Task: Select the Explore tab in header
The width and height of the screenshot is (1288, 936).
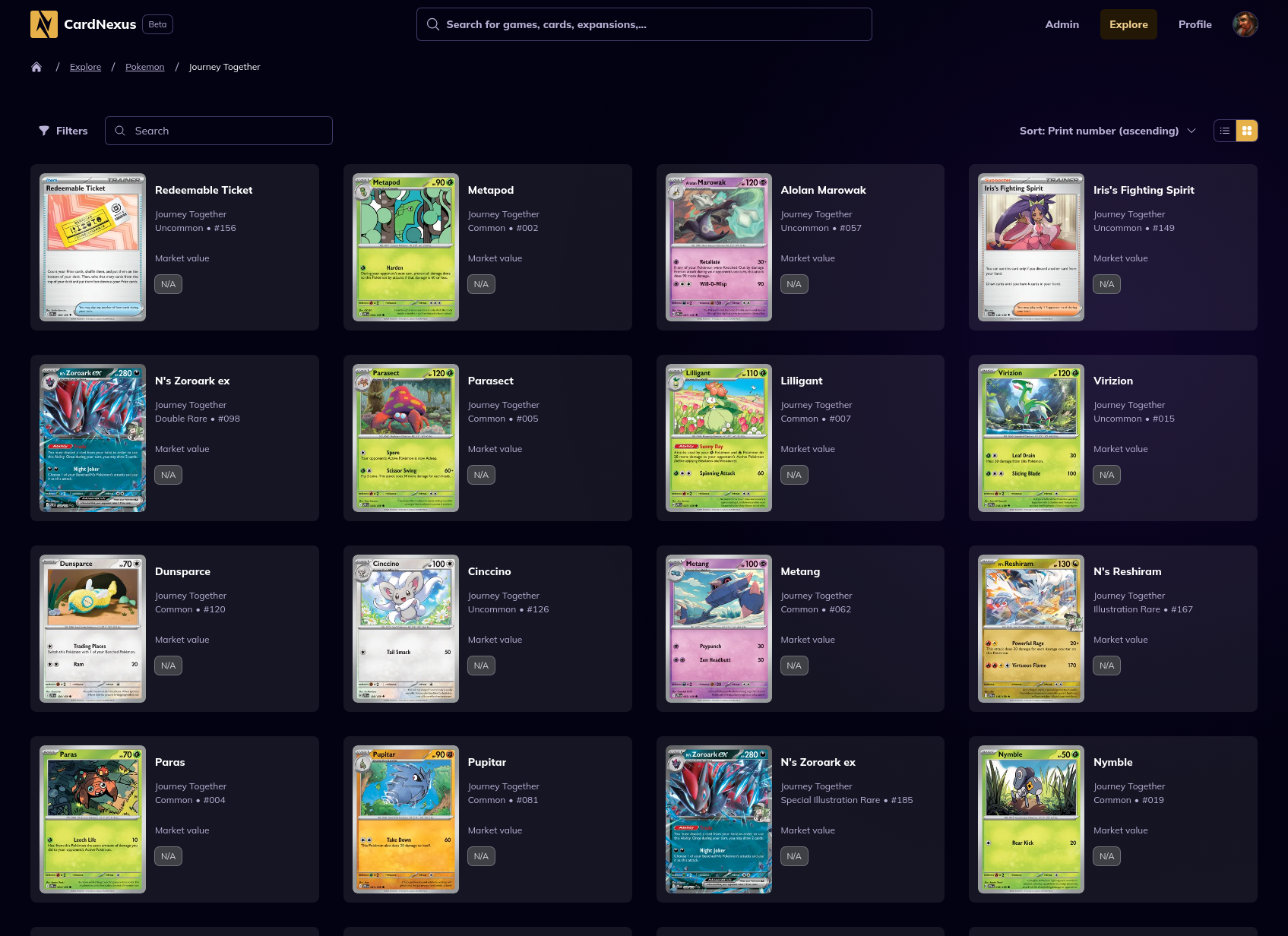Action: point(1128,24)
